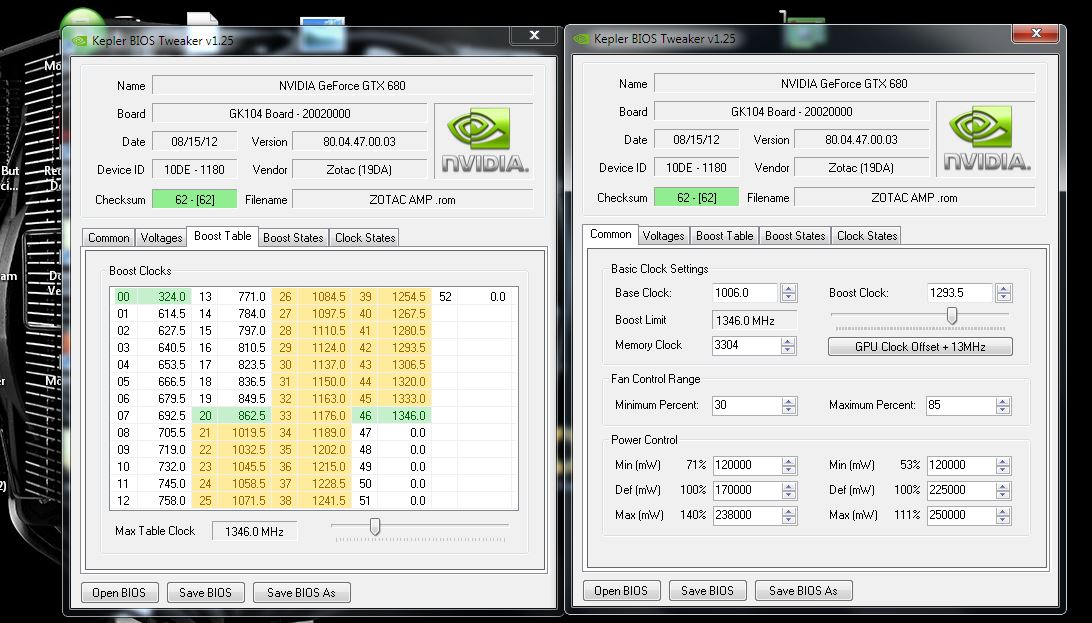Click the Memory Clock input field
Viewport: 1092px width, 623px height.
pyautogui.click(x=744, y=345)
